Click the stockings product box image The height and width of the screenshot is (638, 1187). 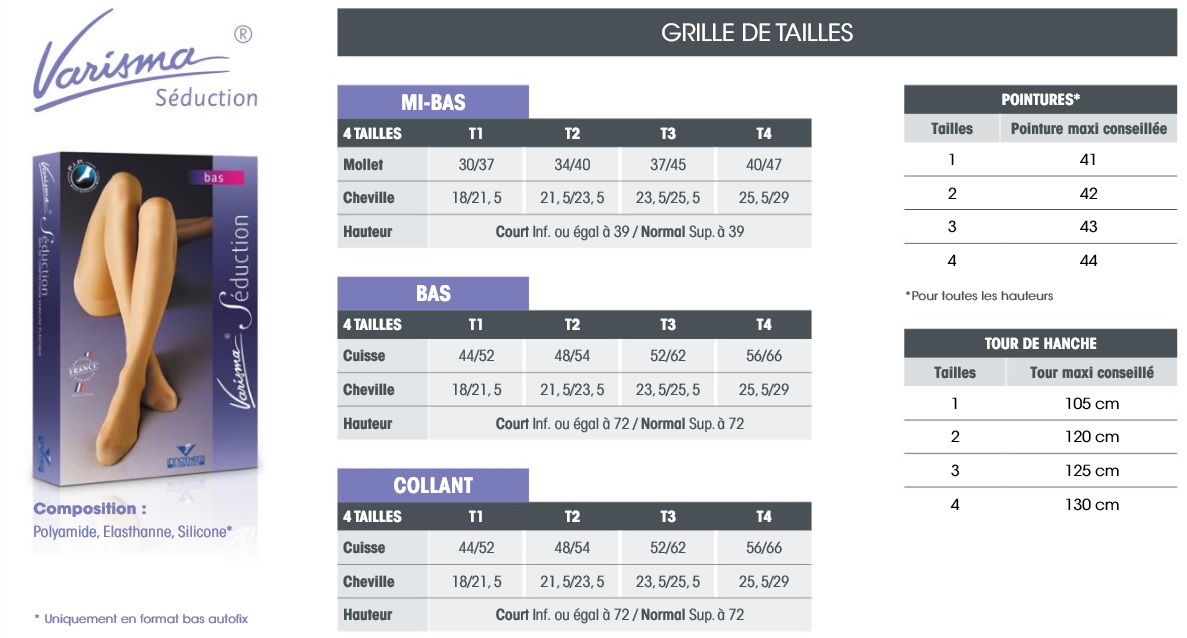point(145,318)
